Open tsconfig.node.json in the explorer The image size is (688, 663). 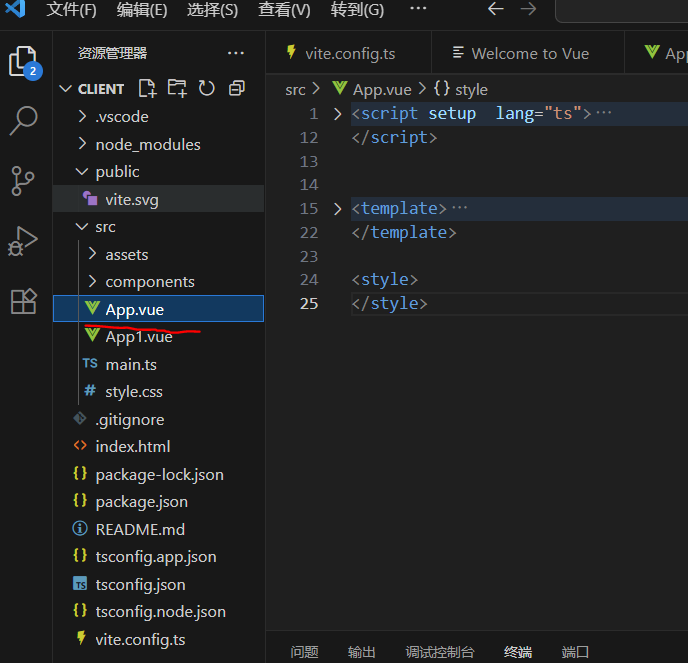pos(159,612)
